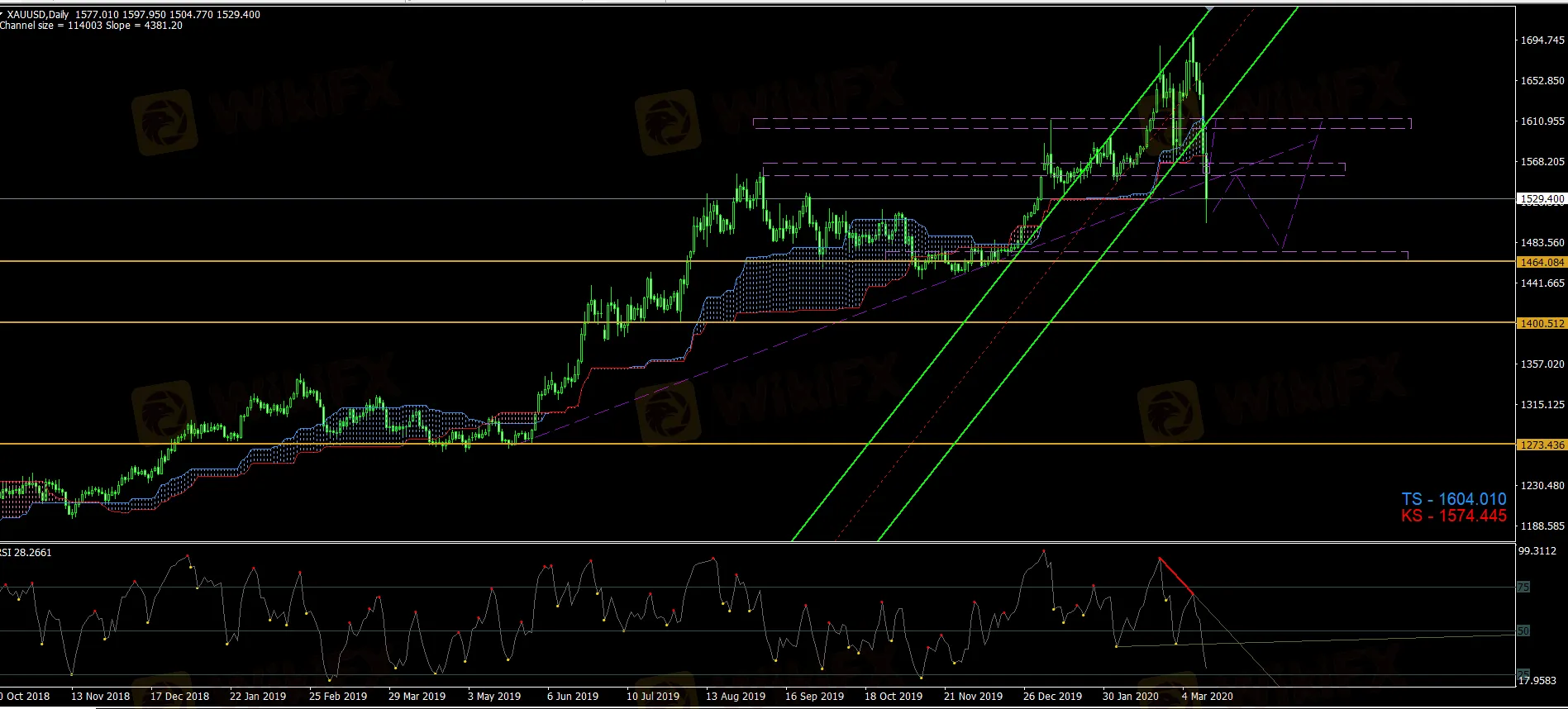Click the 29 Mar 2019 date label

pos(417,697)
